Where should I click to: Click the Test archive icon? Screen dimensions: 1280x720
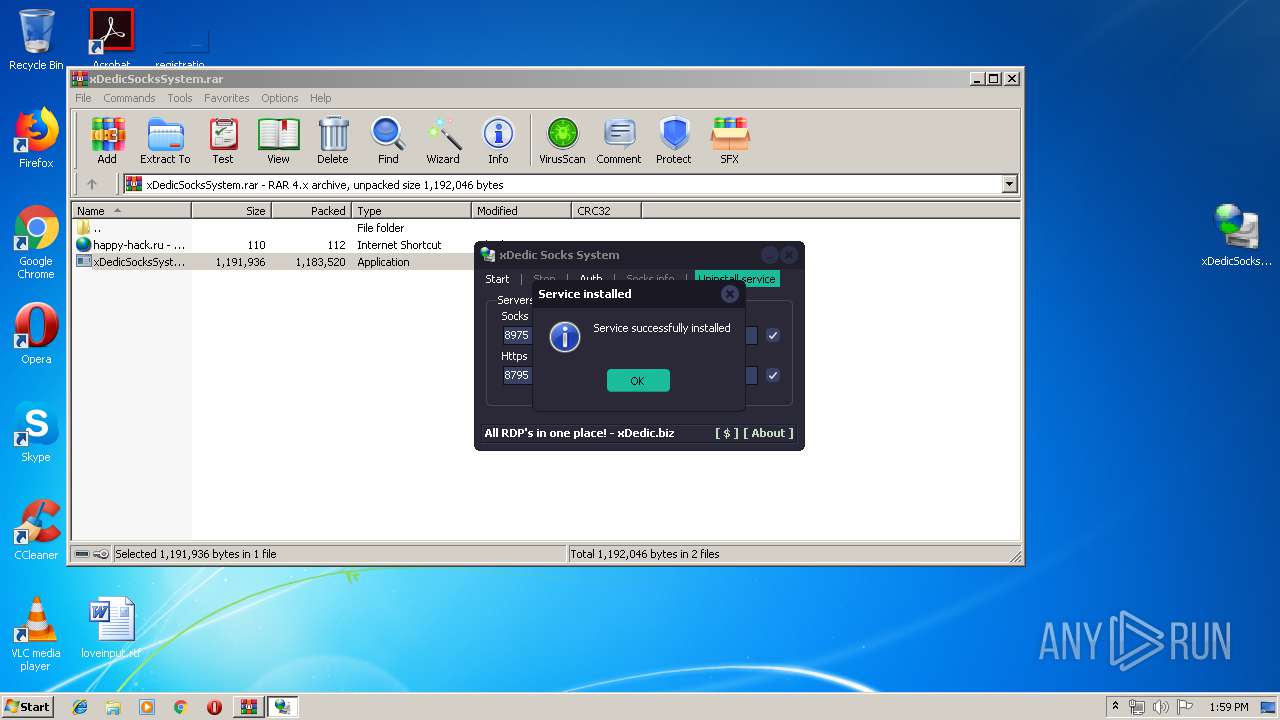pyautogui.click(x=223, y=140)
